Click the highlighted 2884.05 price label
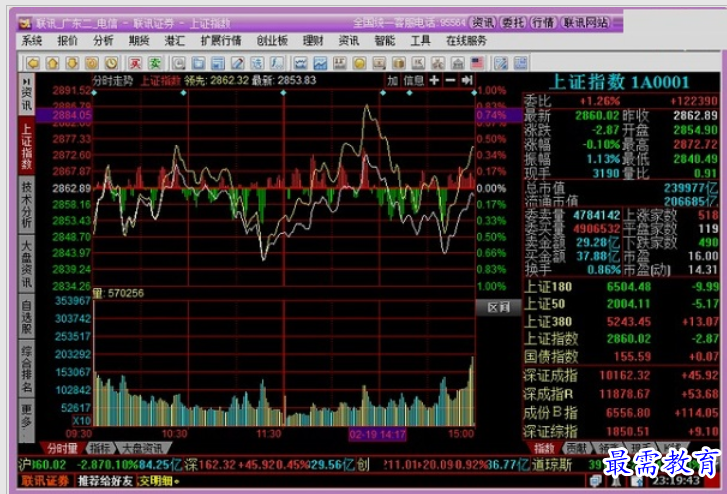Viewport: 727px width, 494px height. click(64, 115)
